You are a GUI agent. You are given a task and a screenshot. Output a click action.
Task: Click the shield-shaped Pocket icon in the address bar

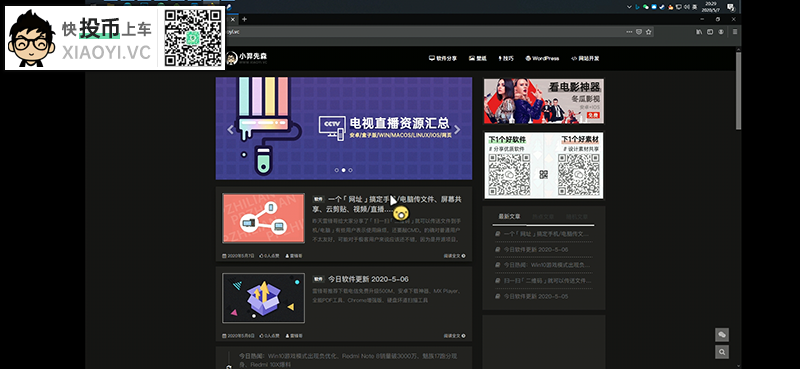click(639, 32)
